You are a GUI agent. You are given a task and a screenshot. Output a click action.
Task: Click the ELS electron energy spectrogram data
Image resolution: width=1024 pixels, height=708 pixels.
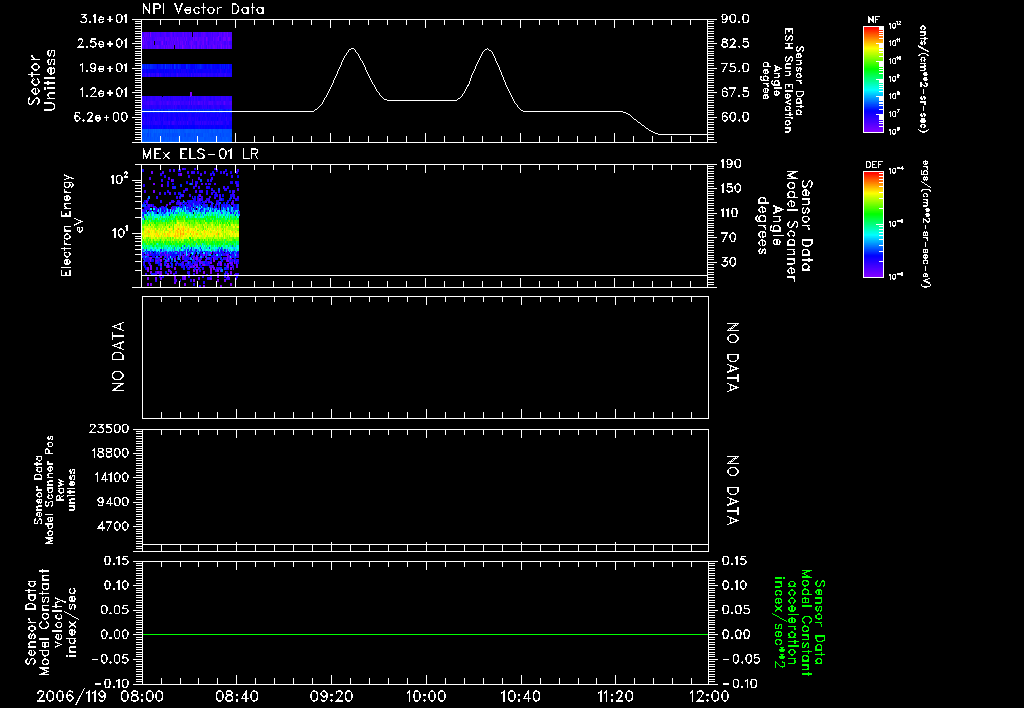tap(191, 227)
